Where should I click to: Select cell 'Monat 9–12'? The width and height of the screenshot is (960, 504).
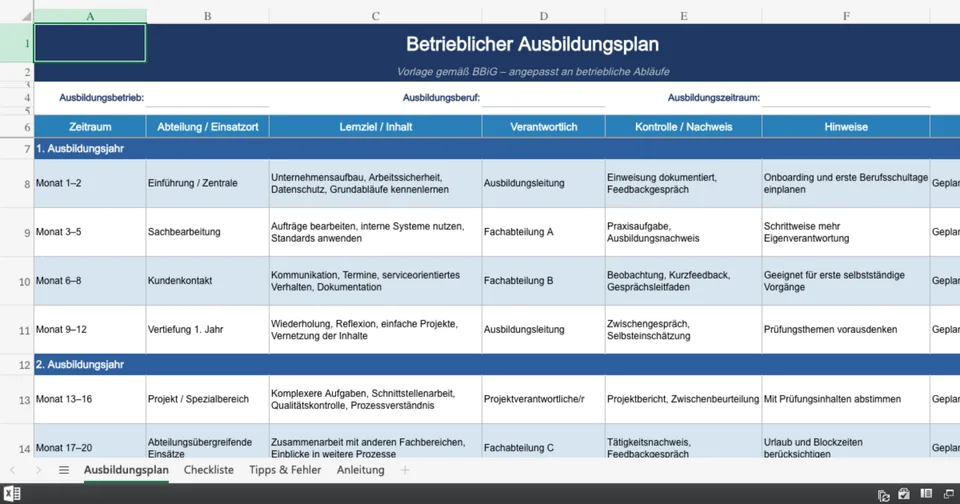coord(90,329)
